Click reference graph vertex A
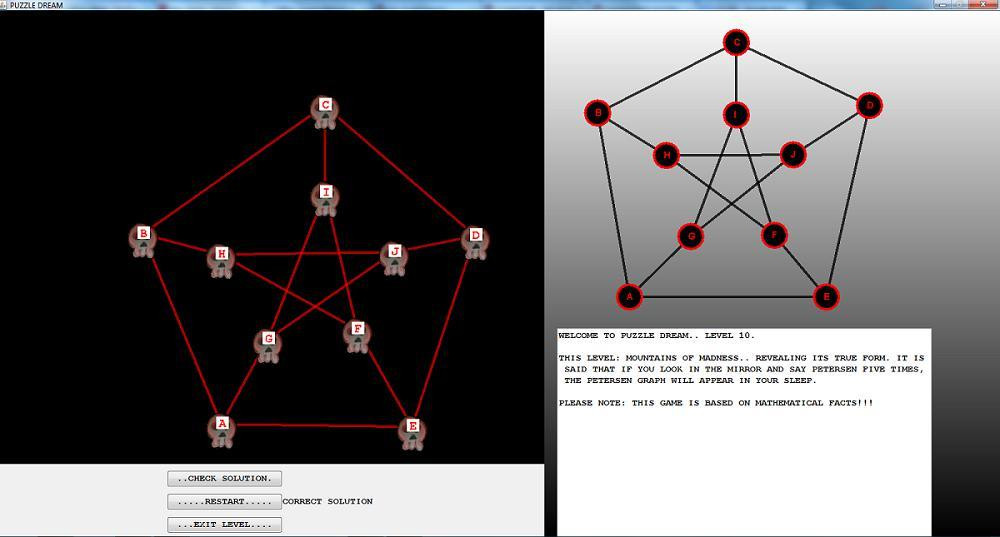Viewport: 1000px width, 537px height. point(629,297)
